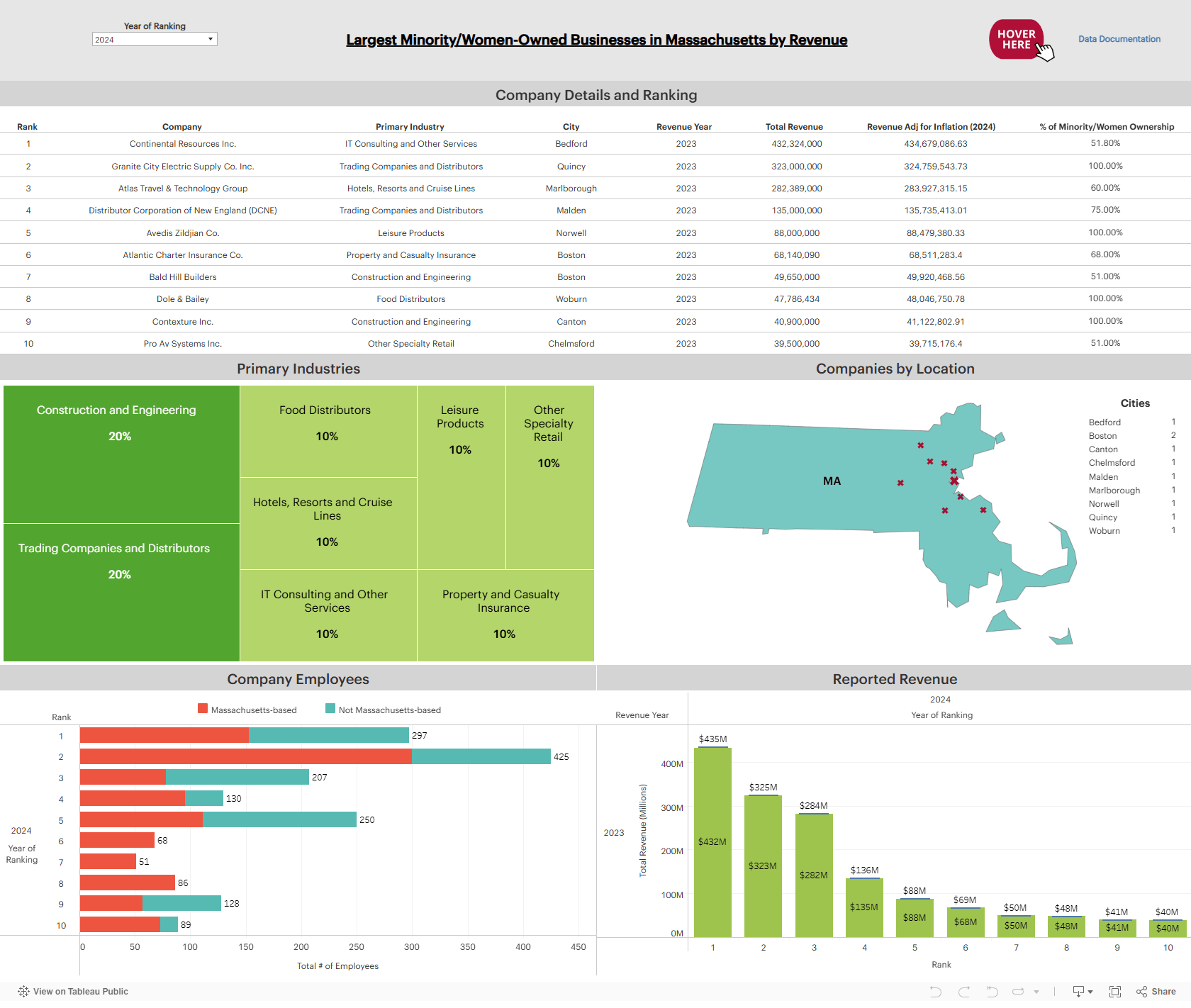Click the Company column header
1191x1008 pixels.
coord(182,127)
